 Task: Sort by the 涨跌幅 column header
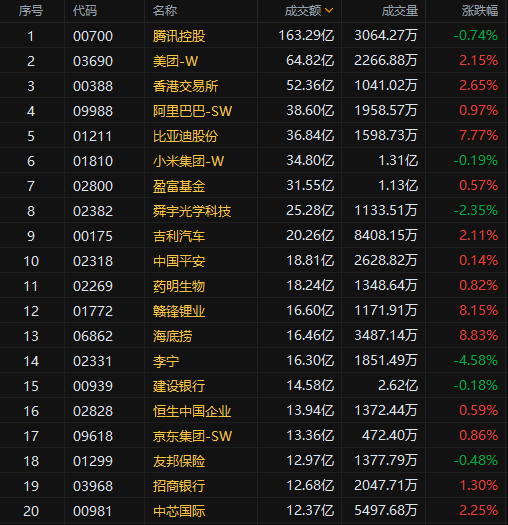click(x=480, y=11)
